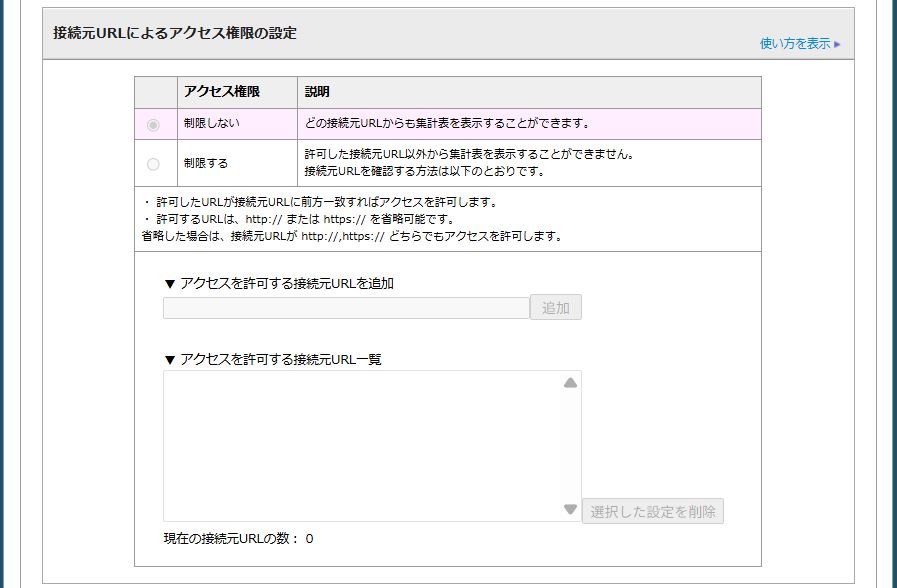Click the アクセス権限 column header
This screenshot has height=588, width=897.
(x=221, y=92)
